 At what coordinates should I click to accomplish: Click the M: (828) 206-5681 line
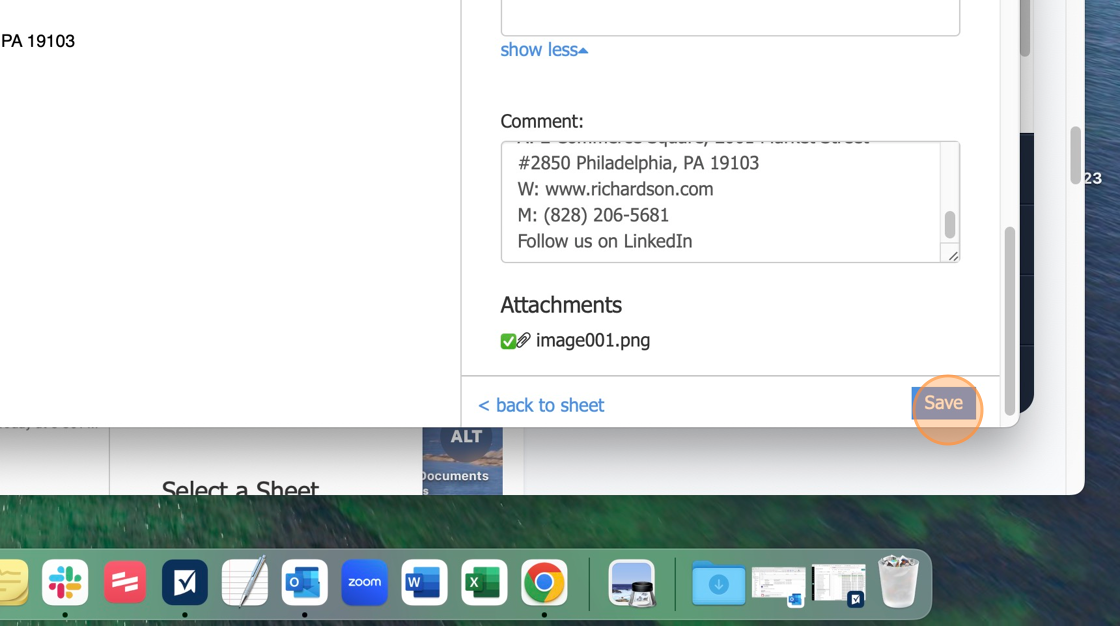(x=593, y=215)
